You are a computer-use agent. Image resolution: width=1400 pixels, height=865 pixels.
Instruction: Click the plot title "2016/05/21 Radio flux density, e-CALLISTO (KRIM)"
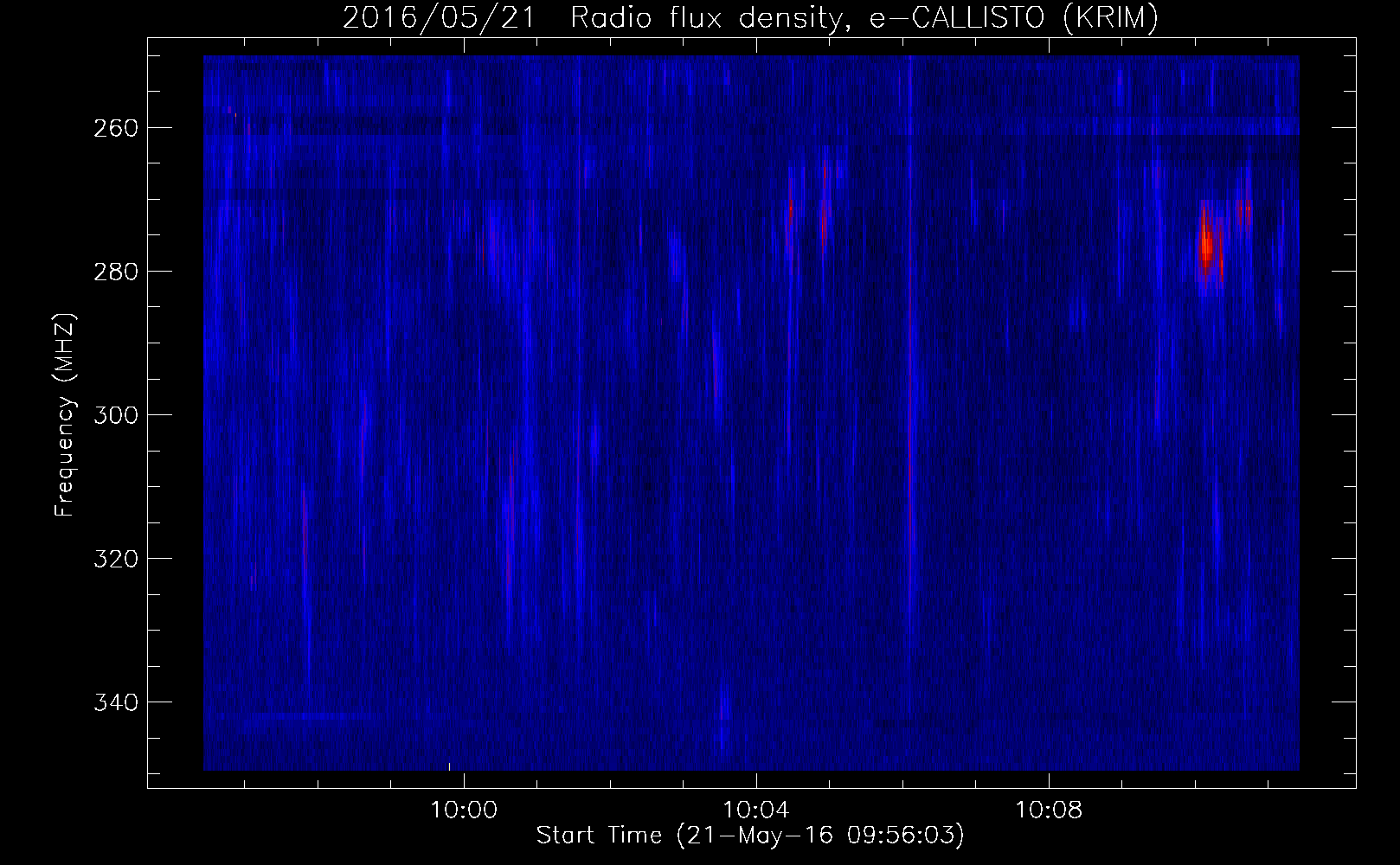750,17
